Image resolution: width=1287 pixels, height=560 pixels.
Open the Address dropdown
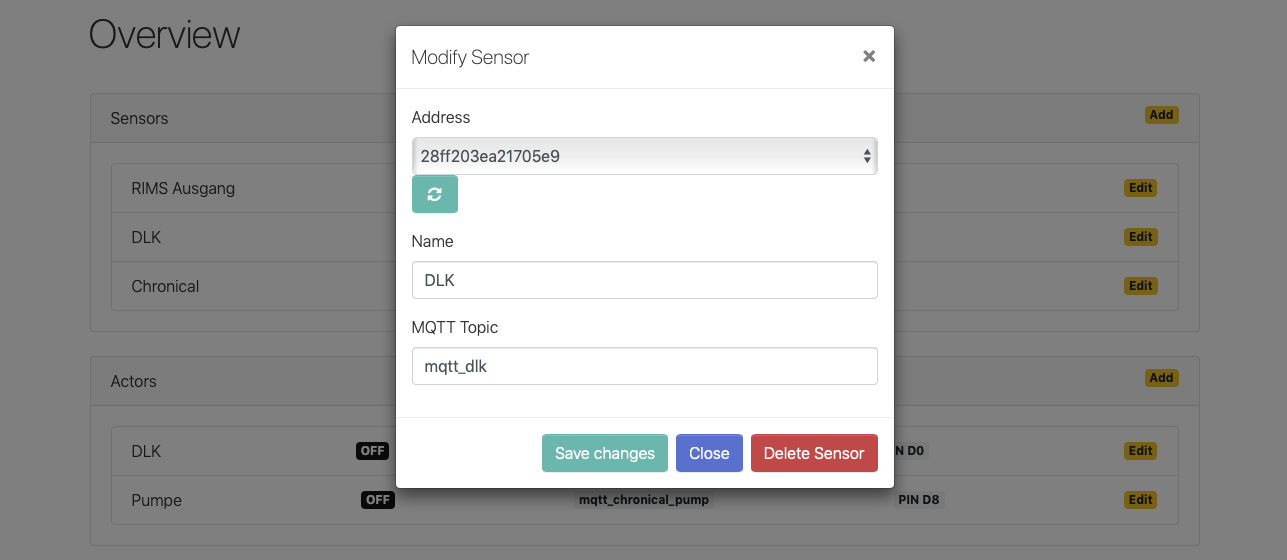click(644, 156)
